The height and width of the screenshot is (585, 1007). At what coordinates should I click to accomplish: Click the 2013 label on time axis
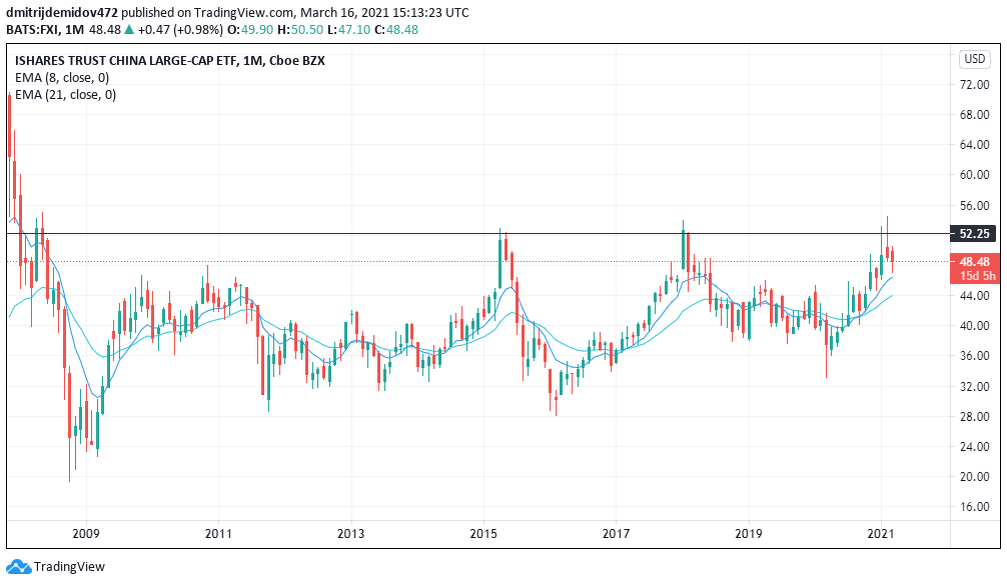[351, 534]
